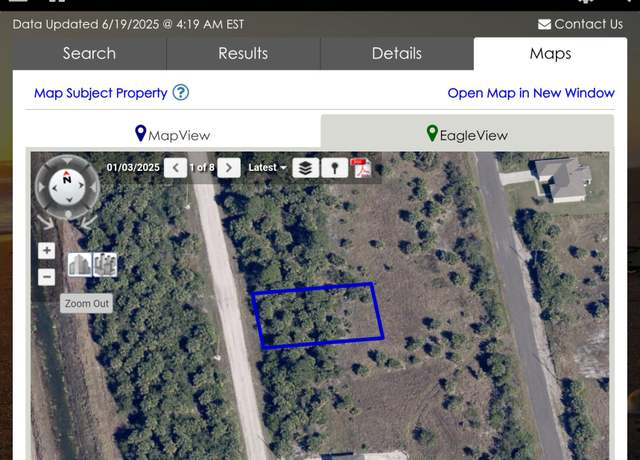Click the layers stack icon
This screenshot has height=460, width=640.
[x=306, y=168]
